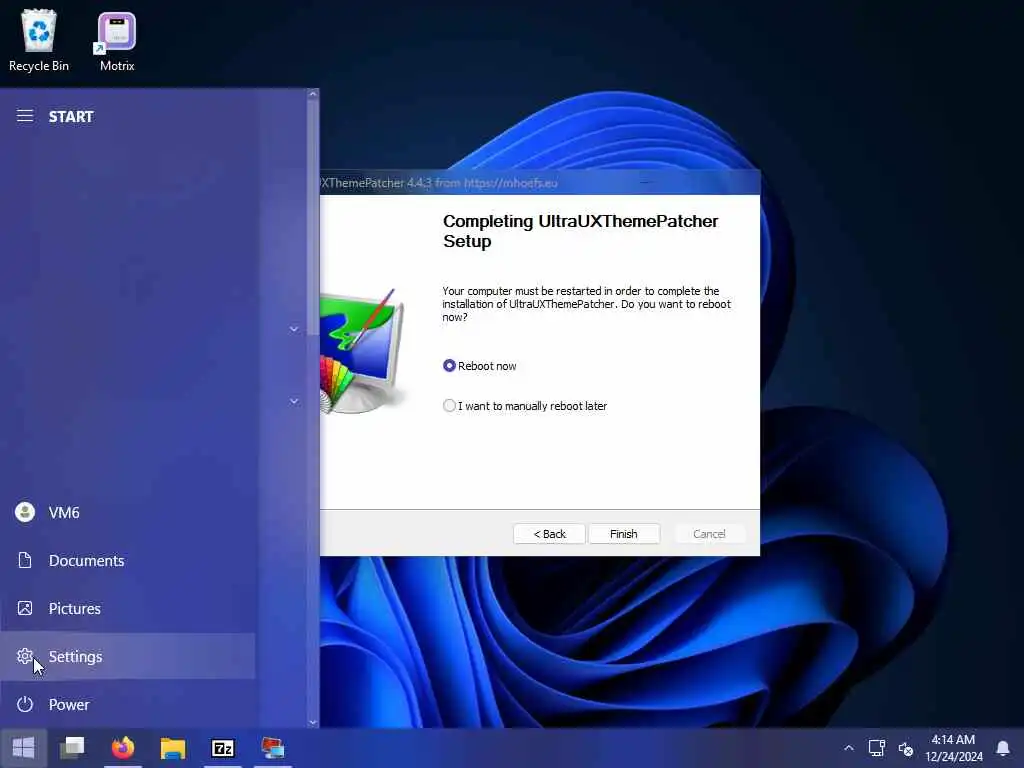Click the Documents page icon
This screenshot has width=1024, height=768.
click(25, 560)
